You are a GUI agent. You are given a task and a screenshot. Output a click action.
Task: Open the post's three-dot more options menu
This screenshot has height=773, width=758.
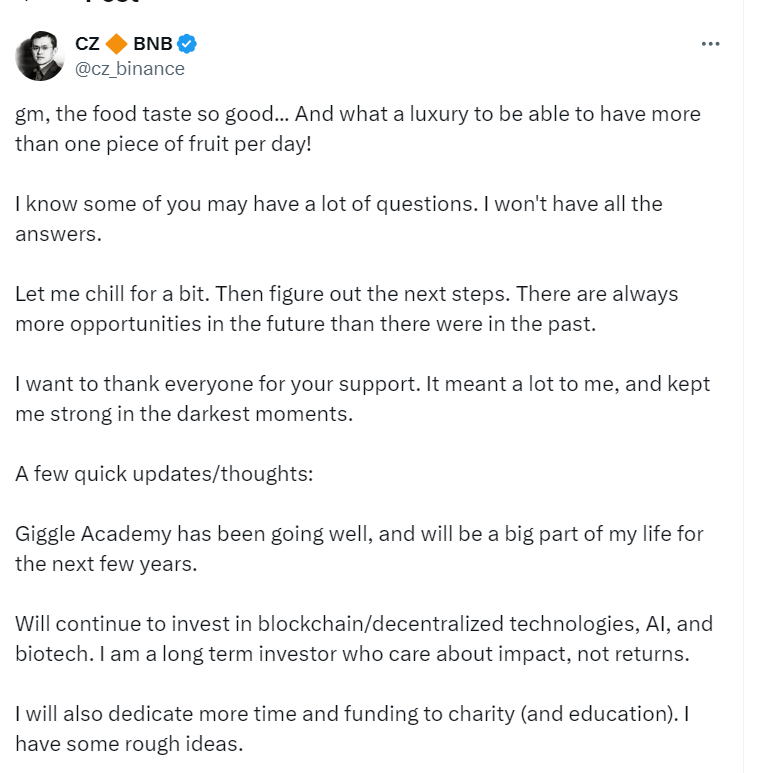pos(710,44)
